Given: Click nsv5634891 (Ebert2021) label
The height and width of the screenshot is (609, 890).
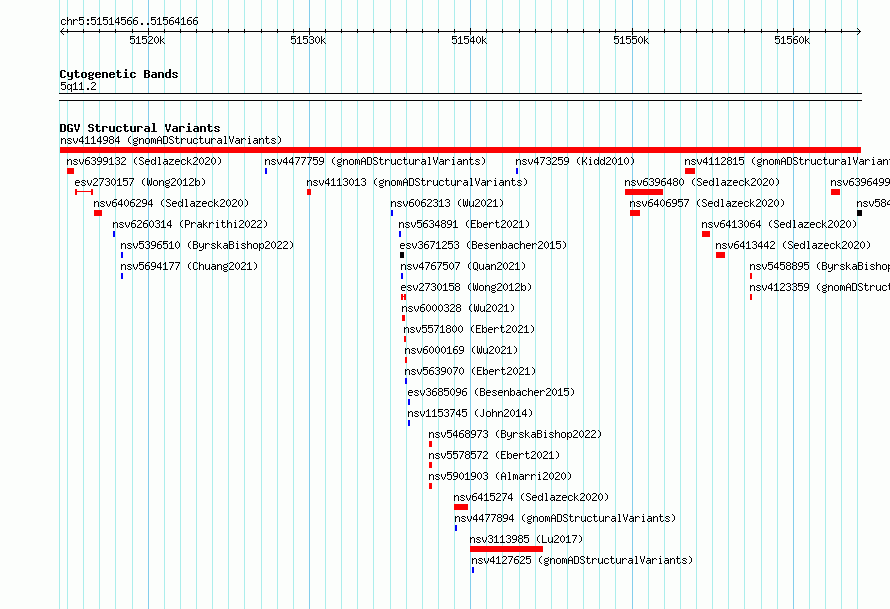Looking at the screenshot, I should click(464, 224).
